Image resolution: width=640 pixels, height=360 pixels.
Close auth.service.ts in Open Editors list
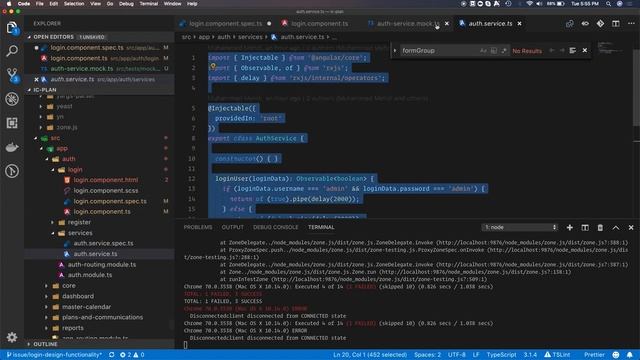click(36, 80)
